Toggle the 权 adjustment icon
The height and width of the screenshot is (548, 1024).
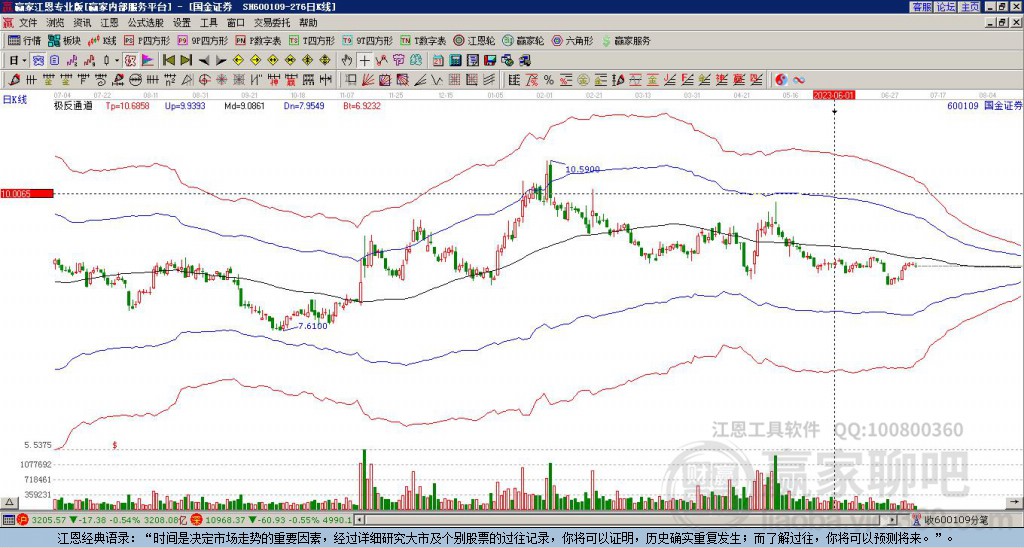(x=130, y=60)
